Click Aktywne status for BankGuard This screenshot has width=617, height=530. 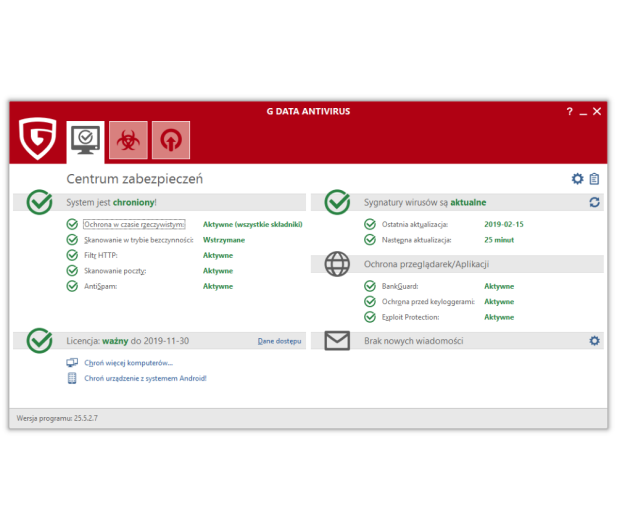[499, 286]
